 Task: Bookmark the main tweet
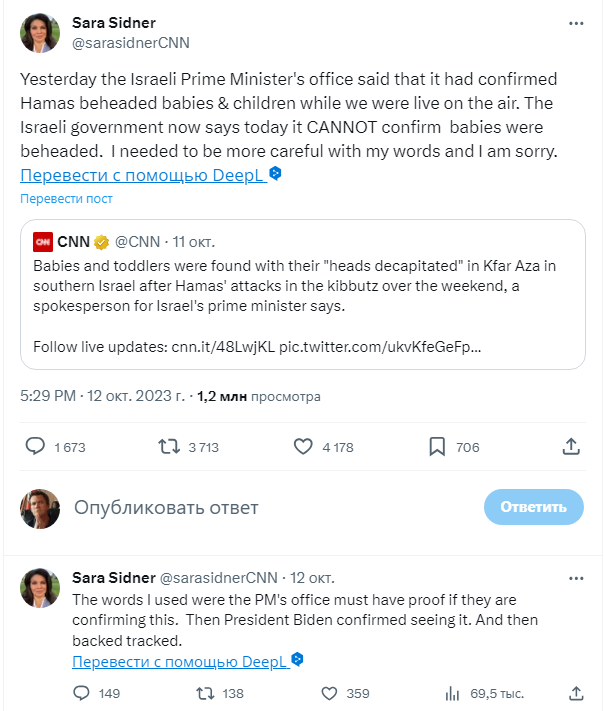(437, 447)
